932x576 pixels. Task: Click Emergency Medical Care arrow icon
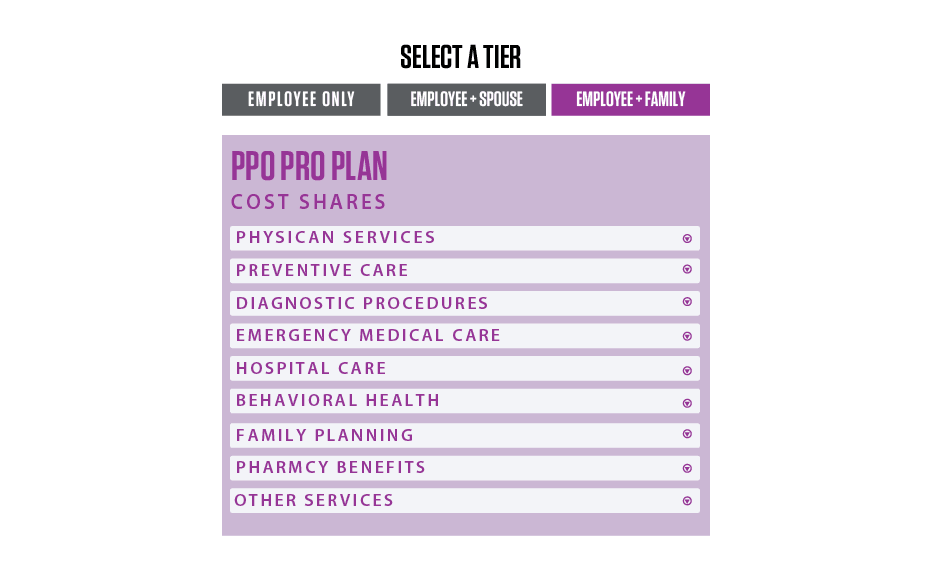pyautogui.click(x=687, y=336)
